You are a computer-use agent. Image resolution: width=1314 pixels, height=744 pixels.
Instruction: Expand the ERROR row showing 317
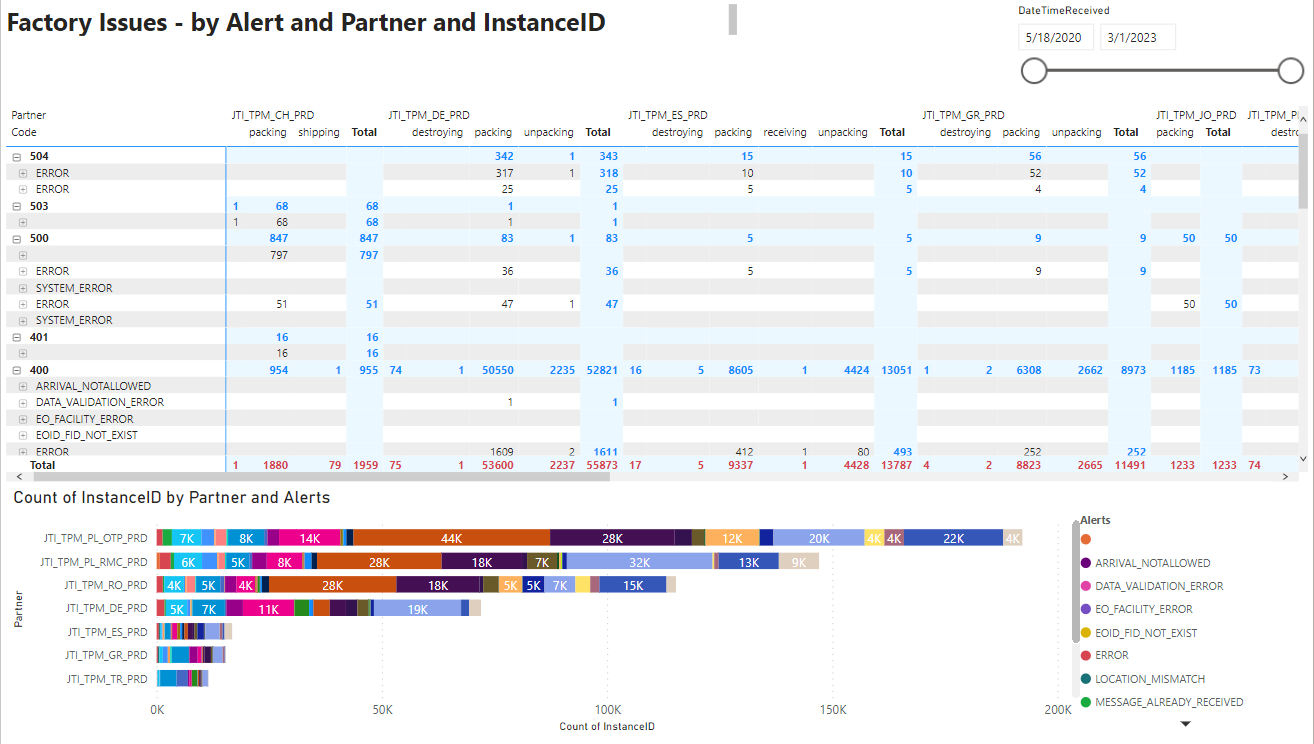click(x=23, y=173)
